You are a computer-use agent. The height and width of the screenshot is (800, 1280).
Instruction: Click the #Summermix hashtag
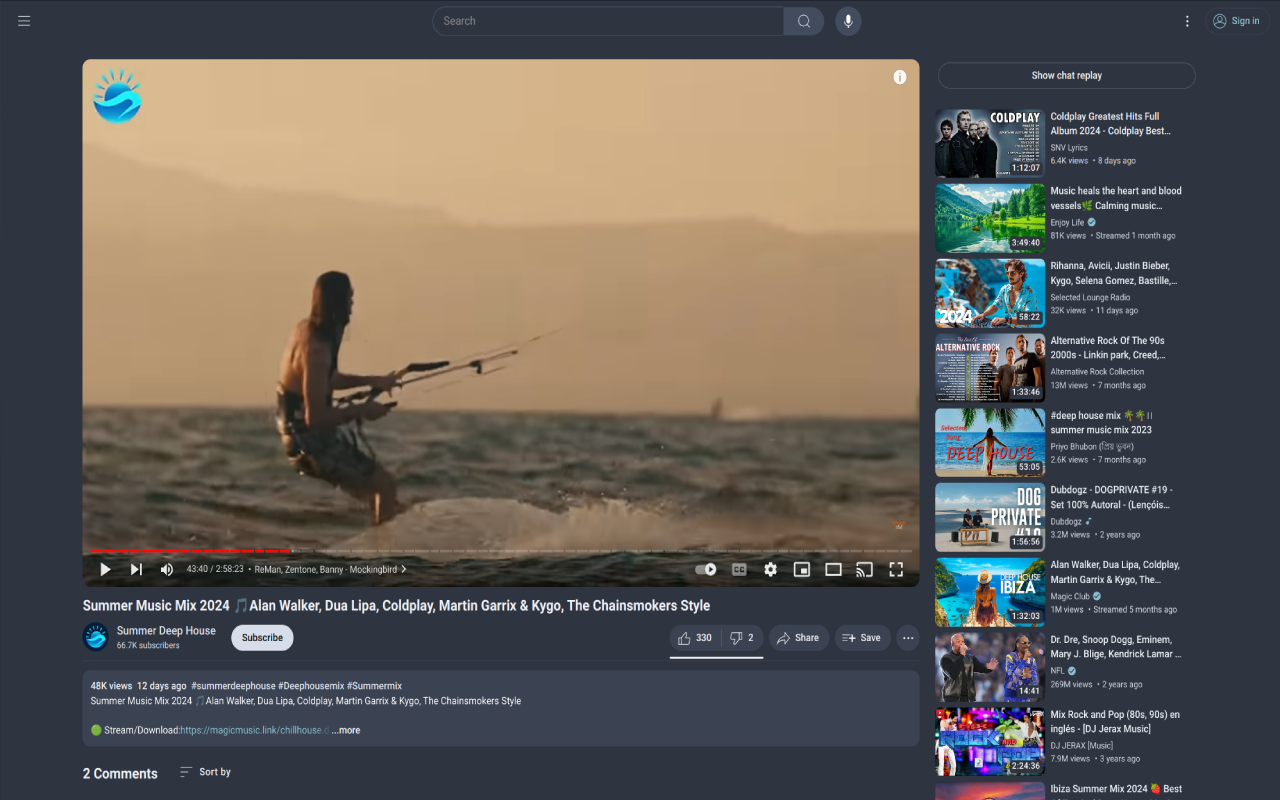click(x=374, y=686)
